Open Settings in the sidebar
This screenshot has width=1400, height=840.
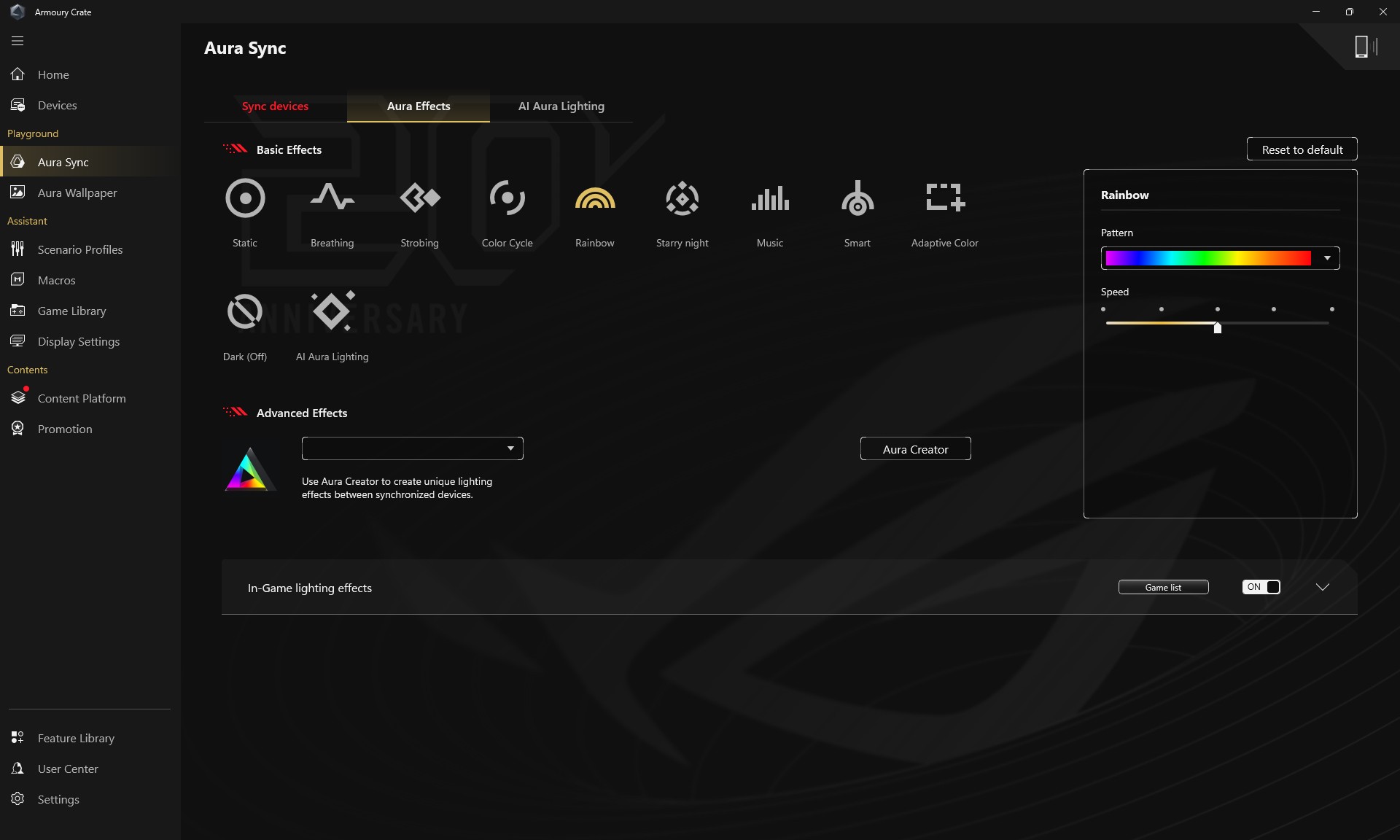click(90, 799)
